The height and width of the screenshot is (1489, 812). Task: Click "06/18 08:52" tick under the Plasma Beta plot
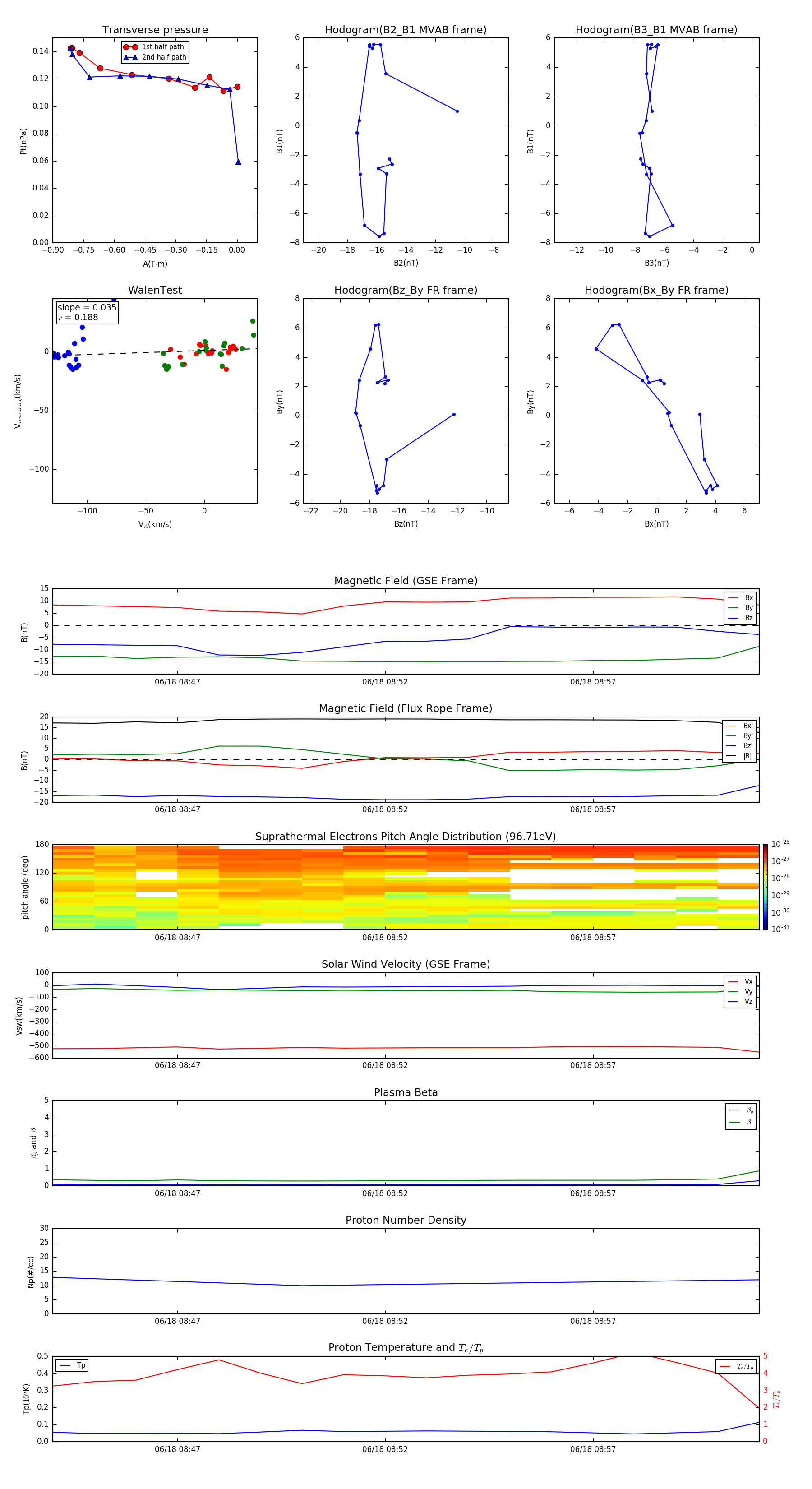click(385, 1193)
